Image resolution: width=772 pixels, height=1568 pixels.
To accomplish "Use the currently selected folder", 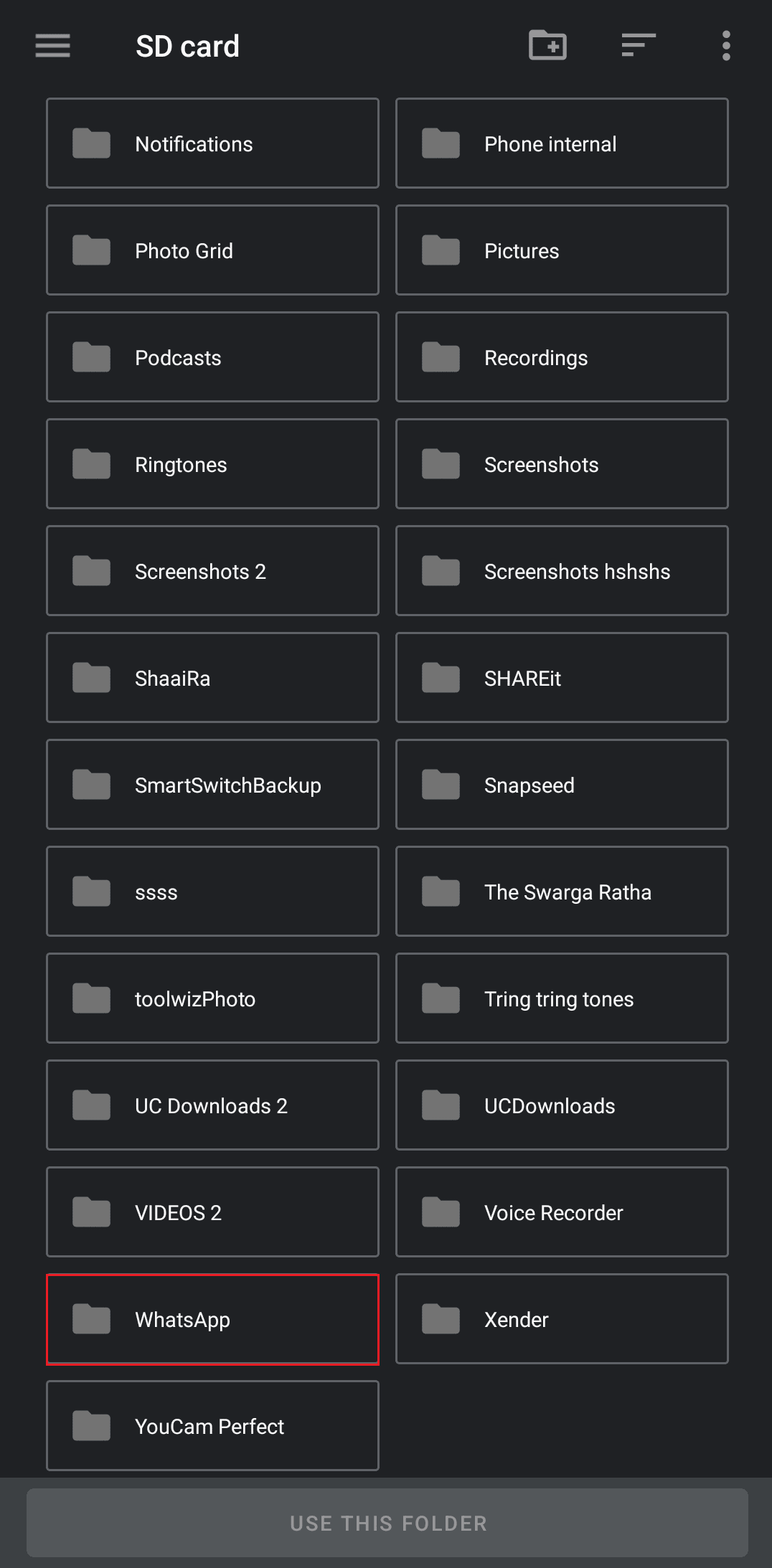I will 387,1523.
